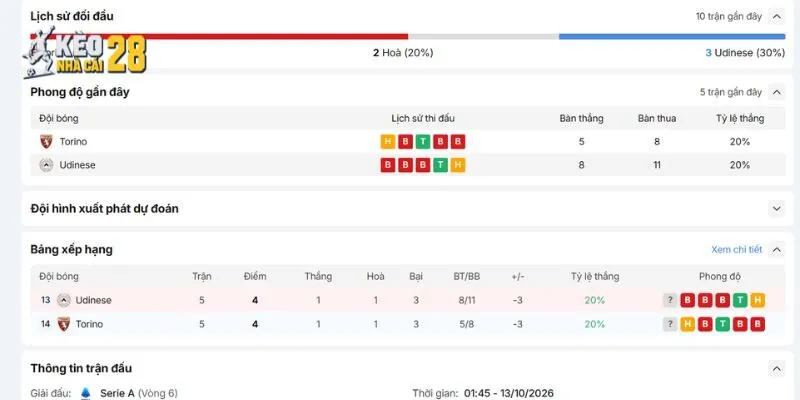Click green T badge in Udinese standings row

(x=740, y=301)
